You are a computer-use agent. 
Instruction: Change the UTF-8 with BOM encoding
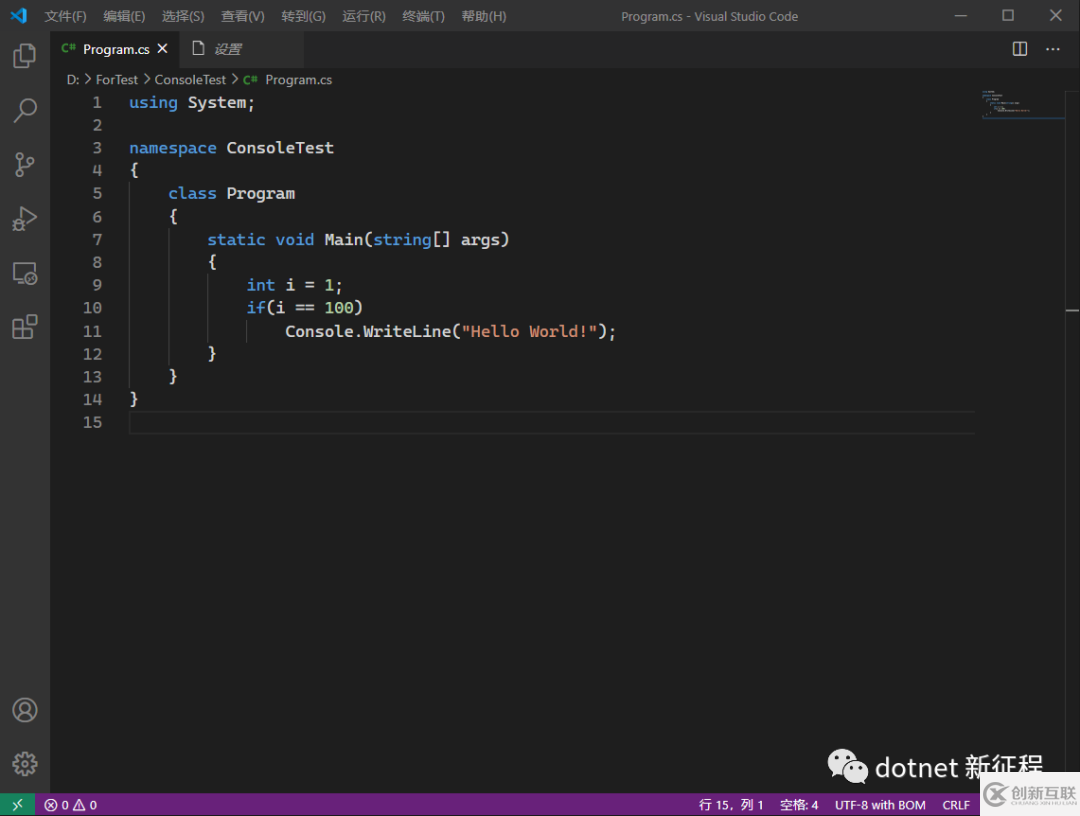pyautogui.click(x=880, y=805)
